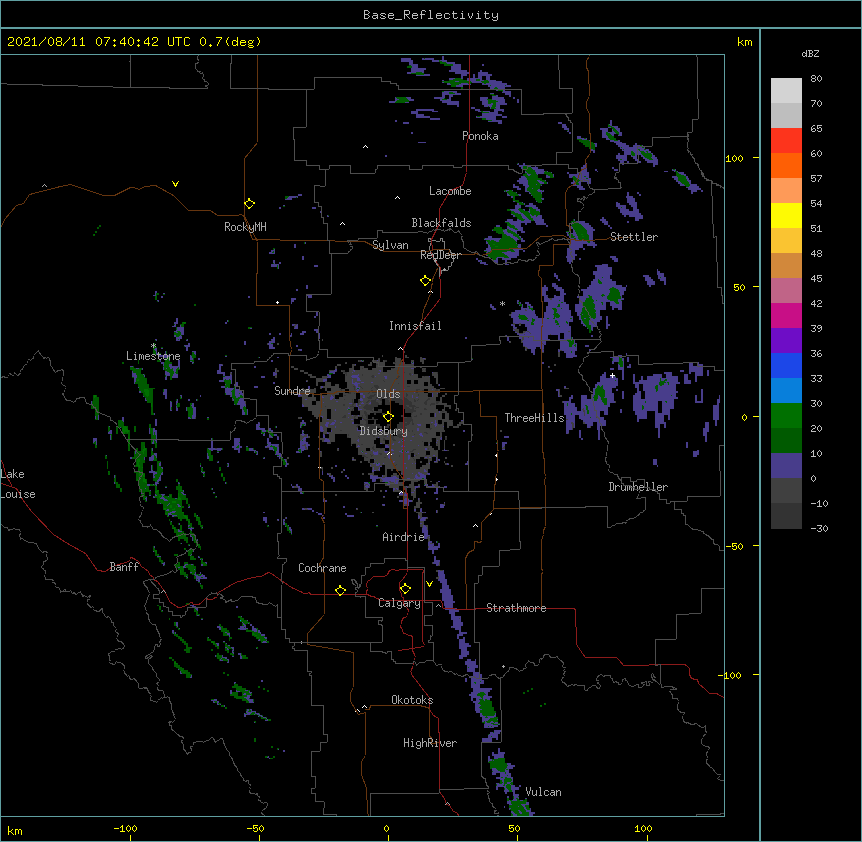Click the Blackfalds city label
Image resolution: width=862 pixels, height=842 pixels.
(x=441, y=223)
